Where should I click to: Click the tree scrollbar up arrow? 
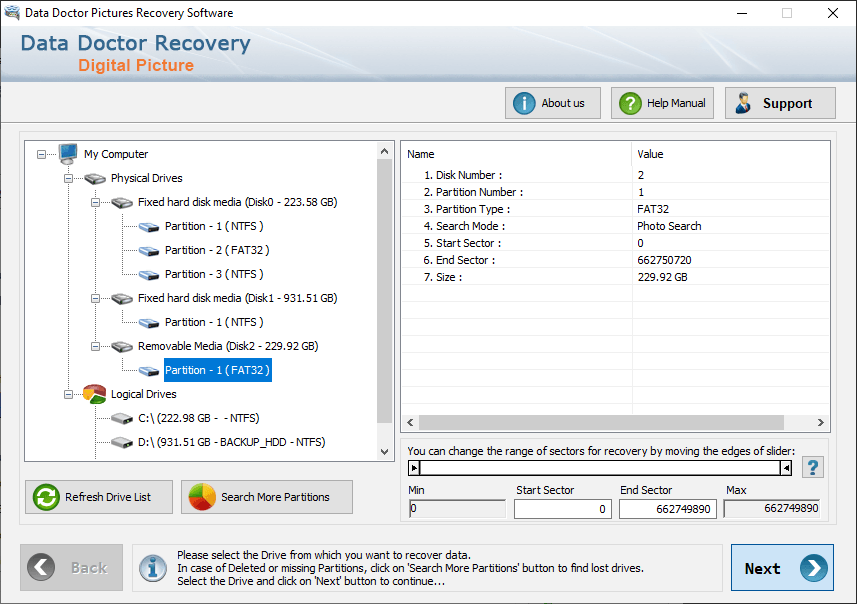click(x=384, y=151)
